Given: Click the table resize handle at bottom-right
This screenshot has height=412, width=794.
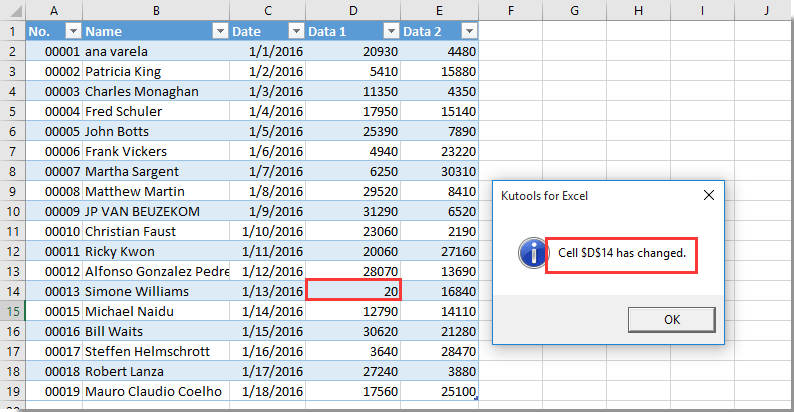Looking at the screenshot, I should click(477, 399).
